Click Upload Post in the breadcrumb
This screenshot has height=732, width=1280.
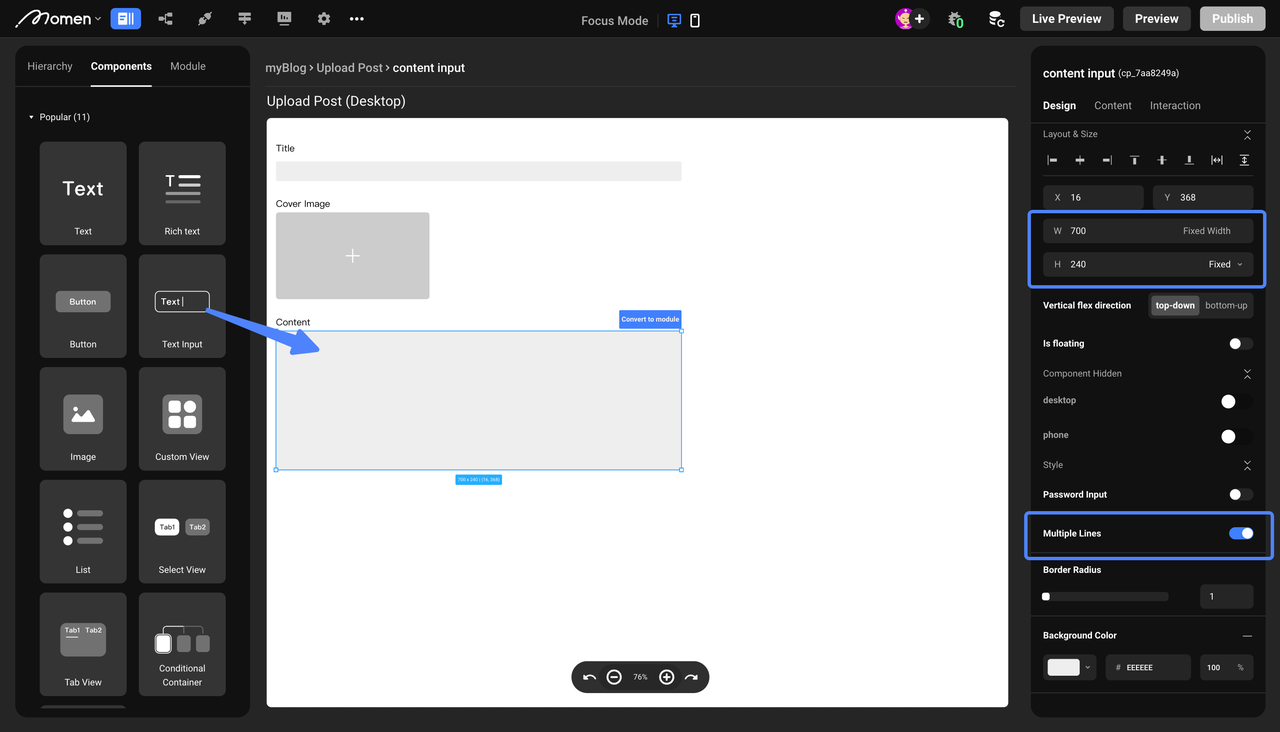click(x=349, y=68)
